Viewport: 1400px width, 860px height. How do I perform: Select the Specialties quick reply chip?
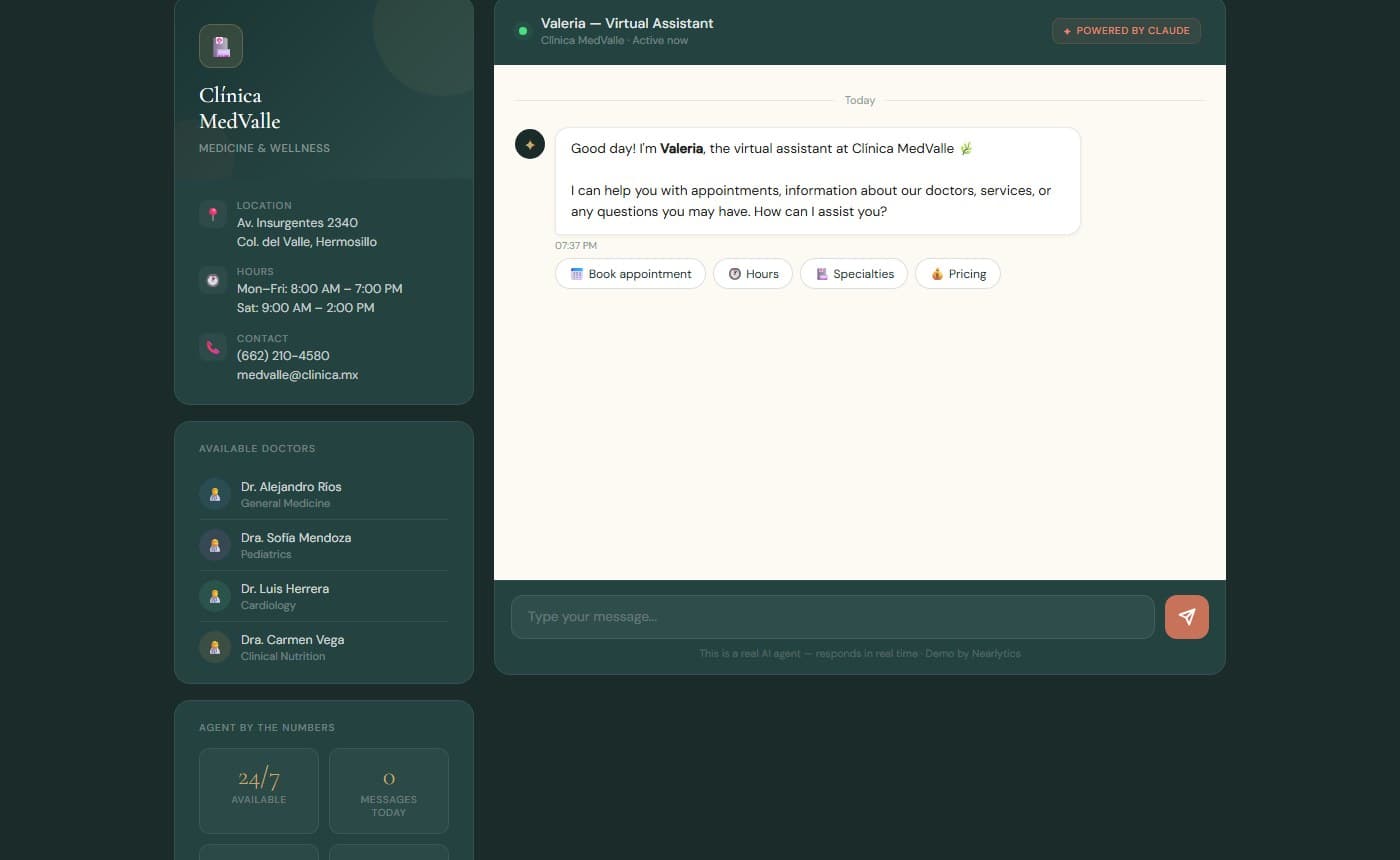tap(854, 274)
